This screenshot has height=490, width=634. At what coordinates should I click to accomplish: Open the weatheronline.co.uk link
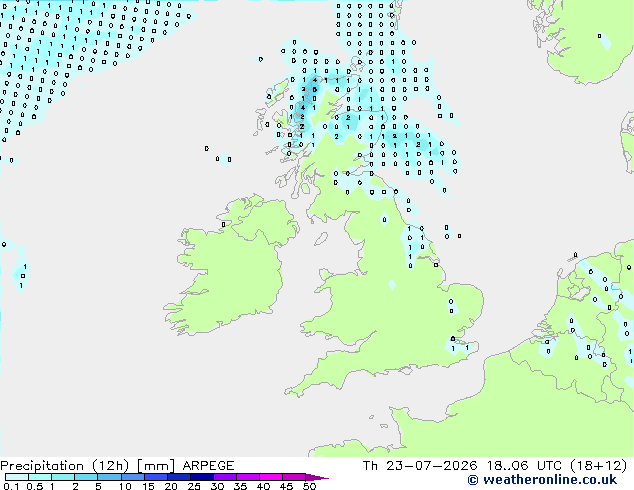pos(542,480)
